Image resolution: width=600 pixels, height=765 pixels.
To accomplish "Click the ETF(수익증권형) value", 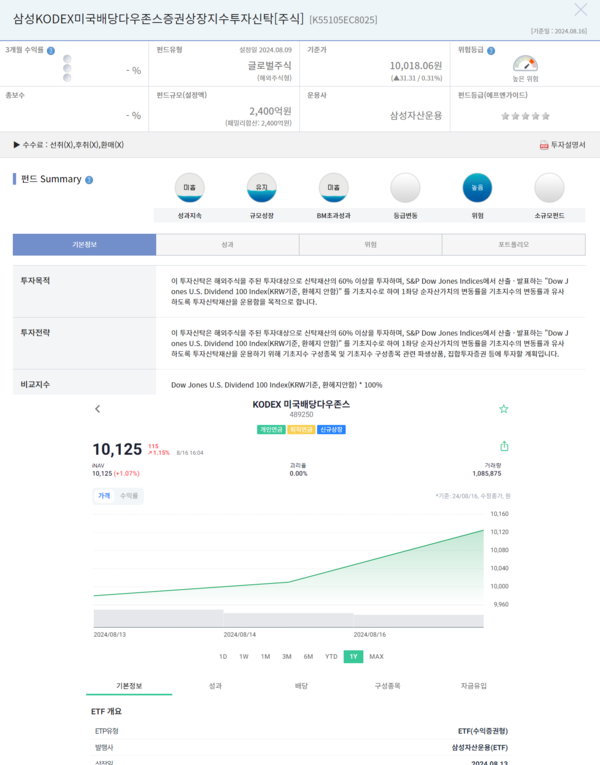I will (483, 731).
